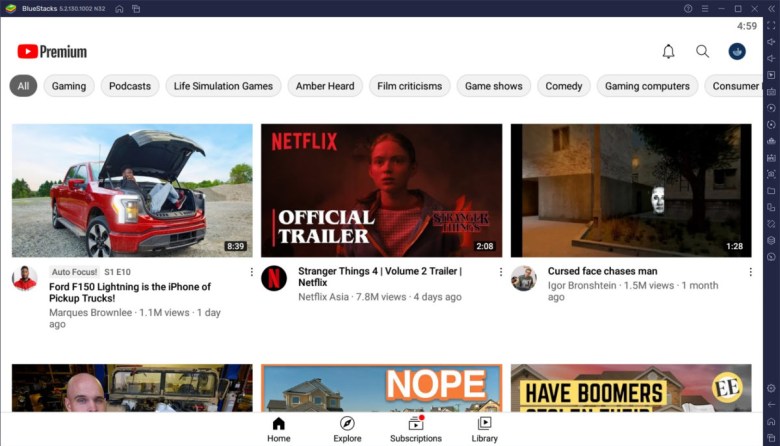Choose the Film criticisms chip
The height and width of the screenshot is (446, 780).
click(409, 86)
